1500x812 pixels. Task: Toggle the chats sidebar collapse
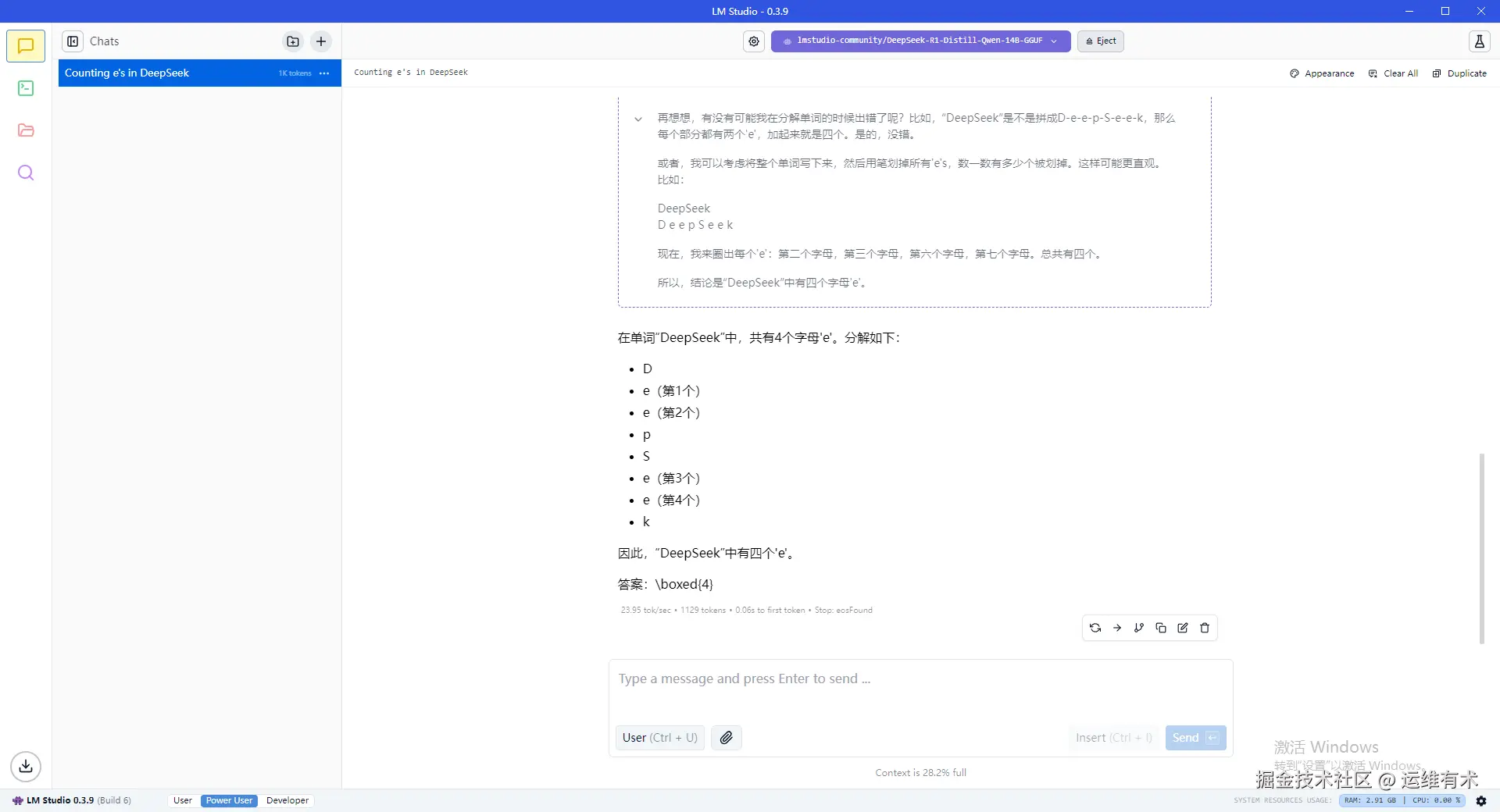pyautogui.click(x=73, y=41)
